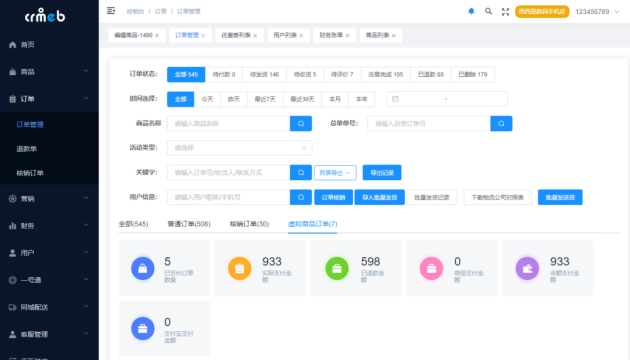
Task: Click the home icon beside 首页
Action: tap(12, 45)
